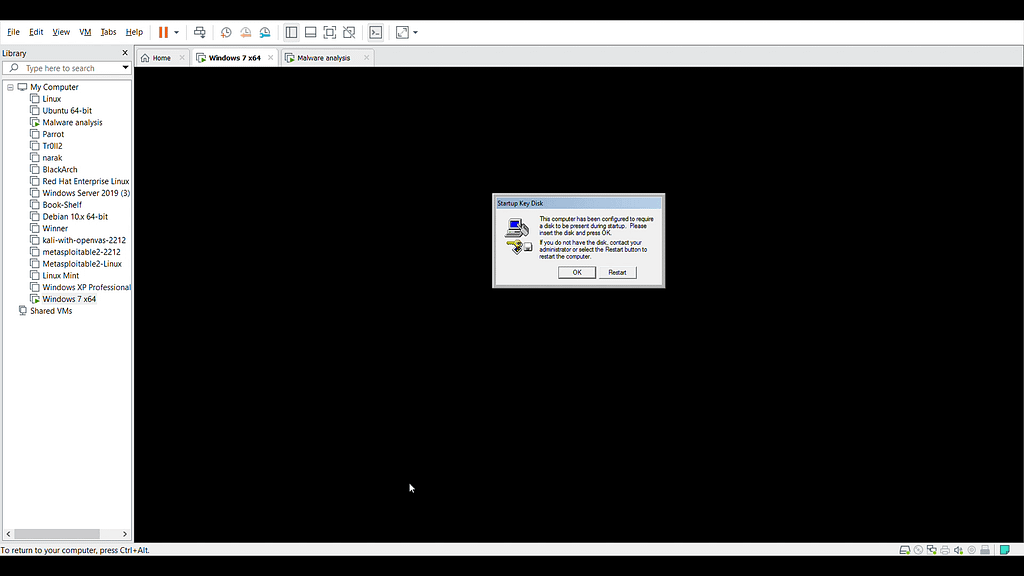The height and width of the screenshot is (576, 1024).
Task: Enter full screen mode icon
Action: tap(330, 32)
